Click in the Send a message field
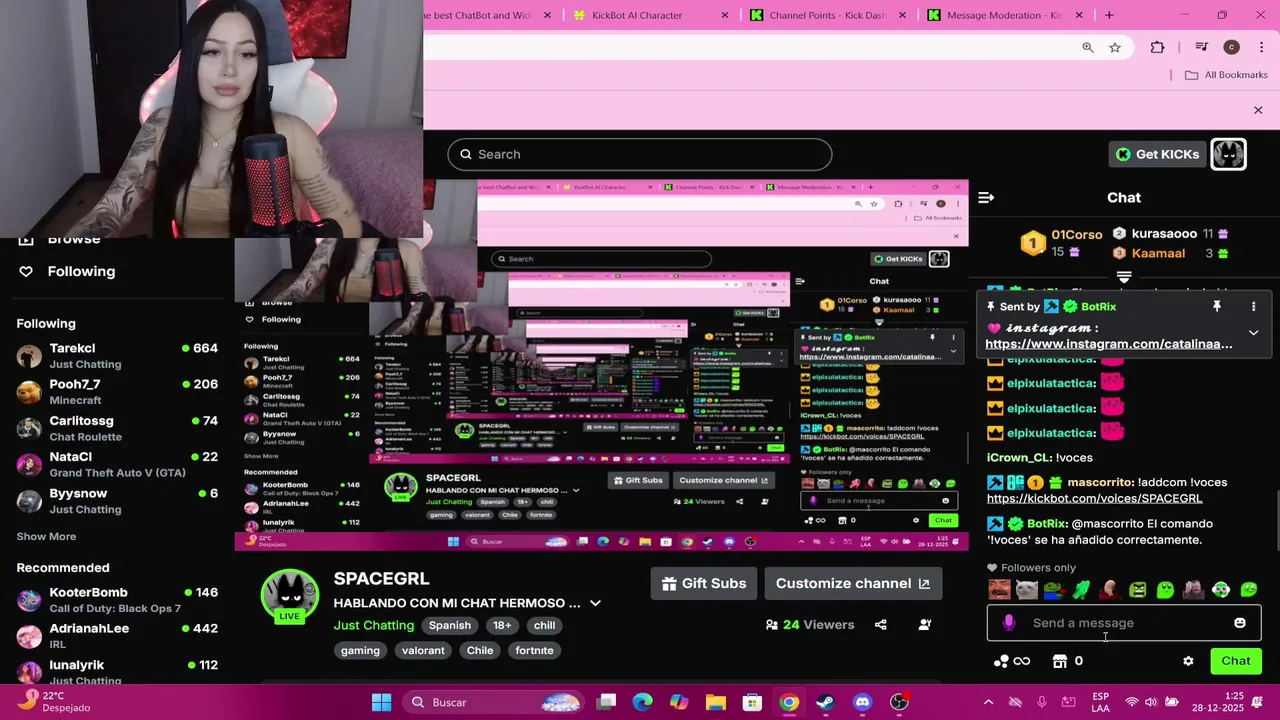 click(x=1124, y=623)
